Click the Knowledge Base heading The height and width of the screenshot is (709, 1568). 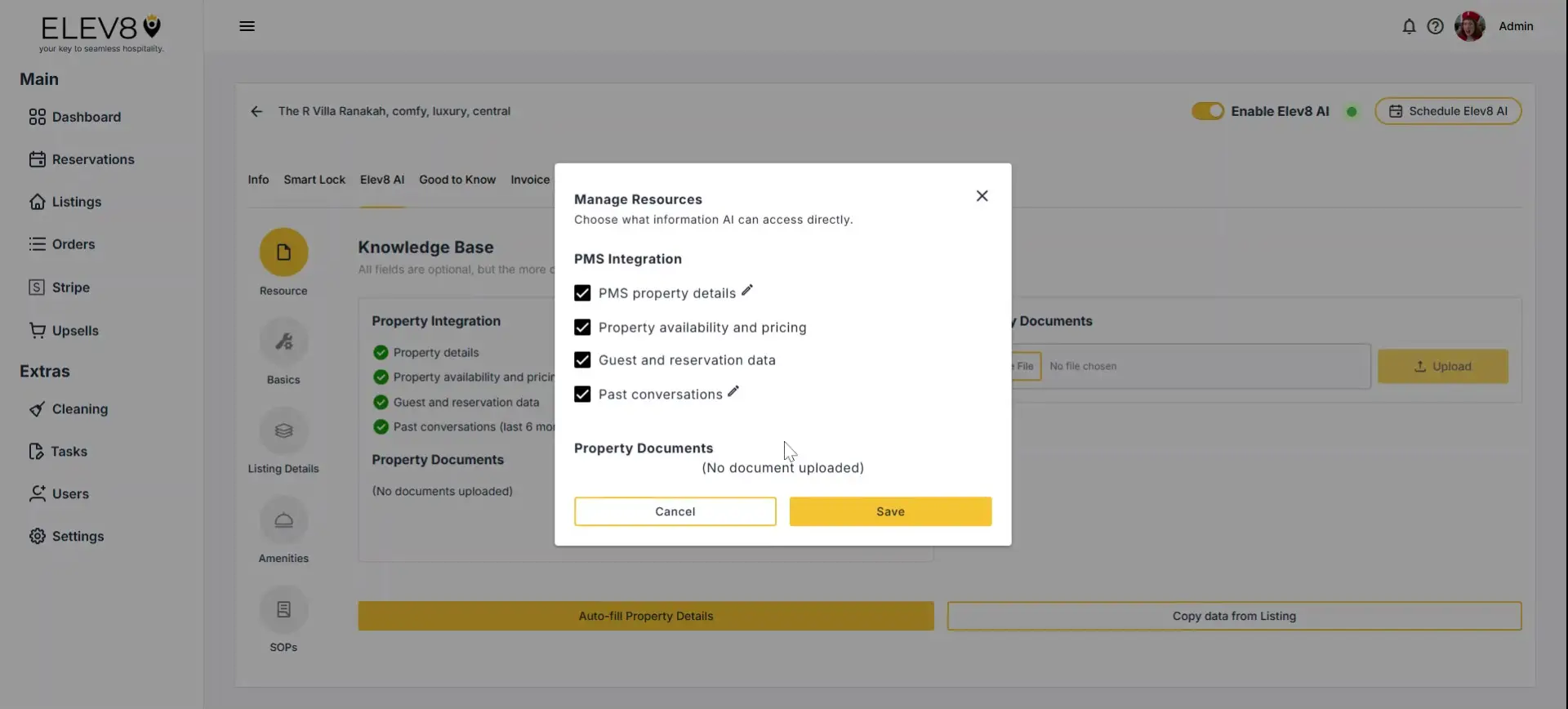point(425,247)
